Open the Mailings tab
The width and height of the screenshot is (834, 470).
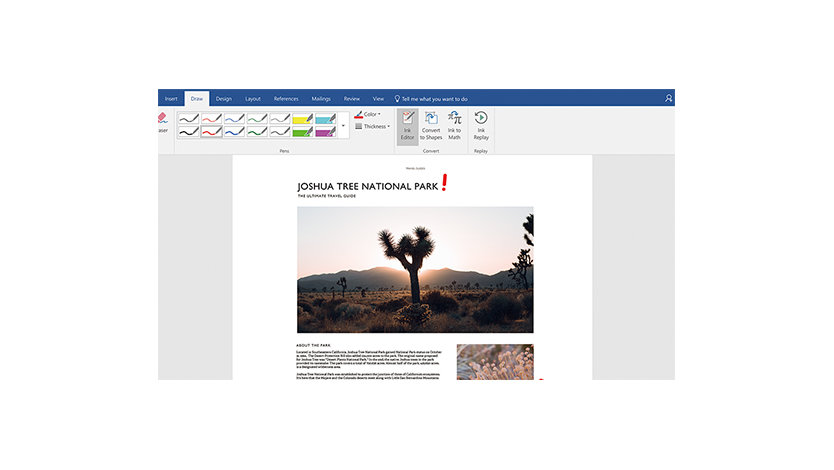click(x=321, y=99)
